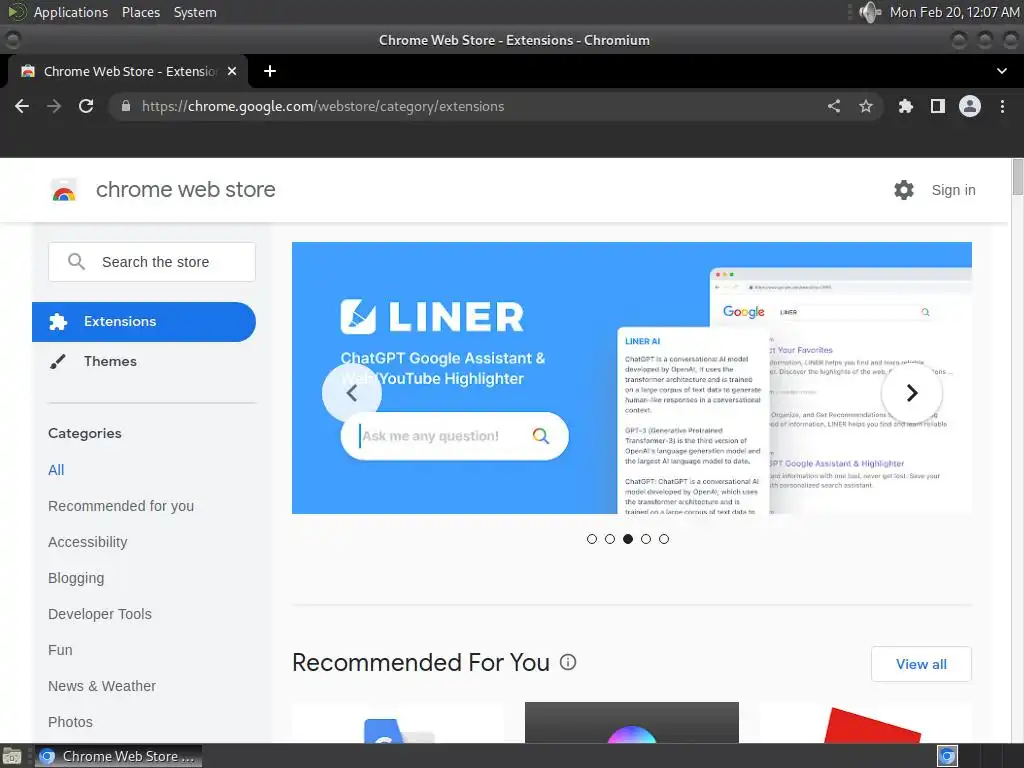Bookmark this page with the star icon
The width and height of the screenshot is (1024, 768).
[x=866, y=106]
